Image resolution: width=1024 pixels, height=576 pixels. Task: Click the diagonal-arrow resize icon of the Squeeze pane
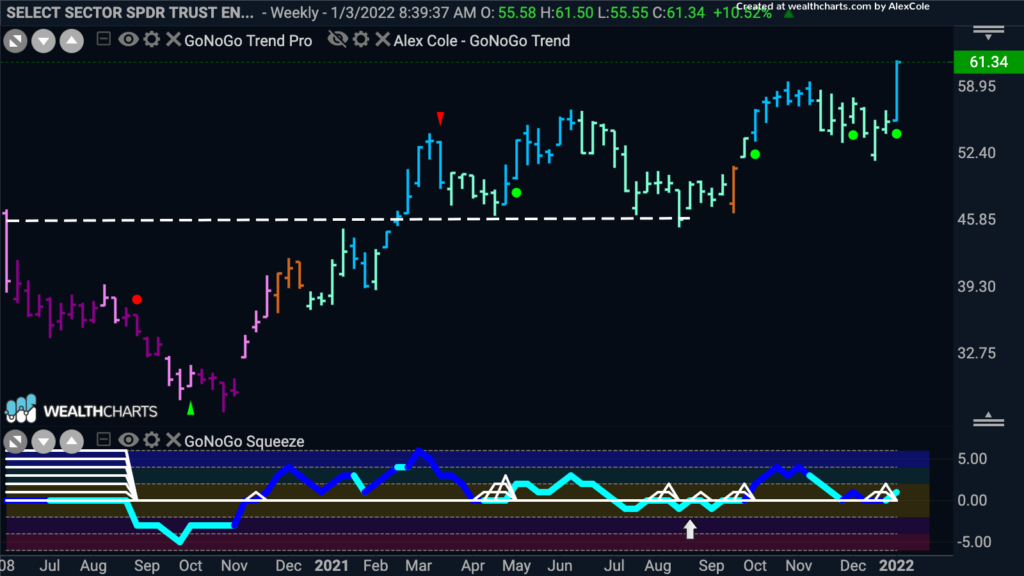click(15, 442)
